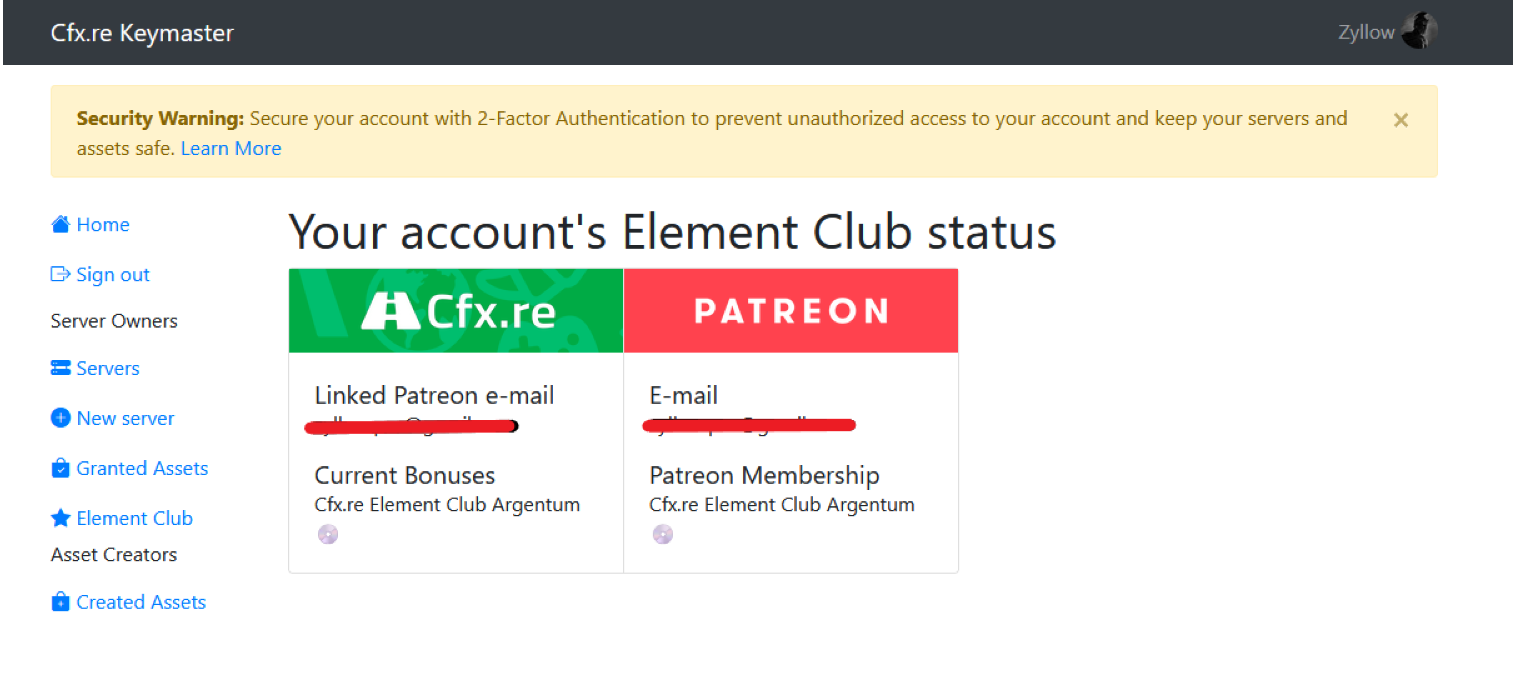Select the Element Club sidebar entry
1513x688 pixels.
(x=134, y=518)
